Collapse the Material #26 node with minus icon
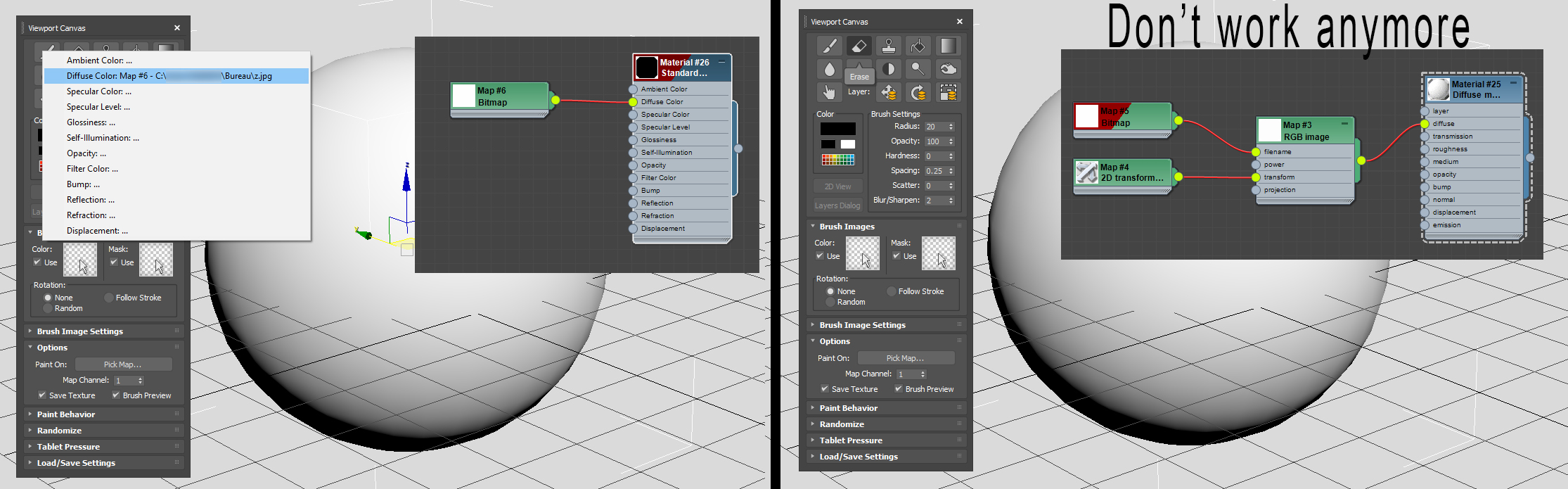The image size is (1568, 489). pos(721,62)
